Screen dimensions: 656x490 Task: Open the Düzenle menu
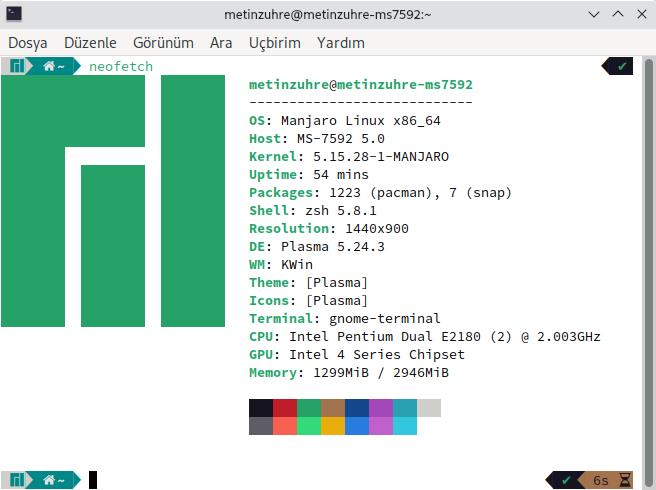pyautogui.click(x=90, y=43)
